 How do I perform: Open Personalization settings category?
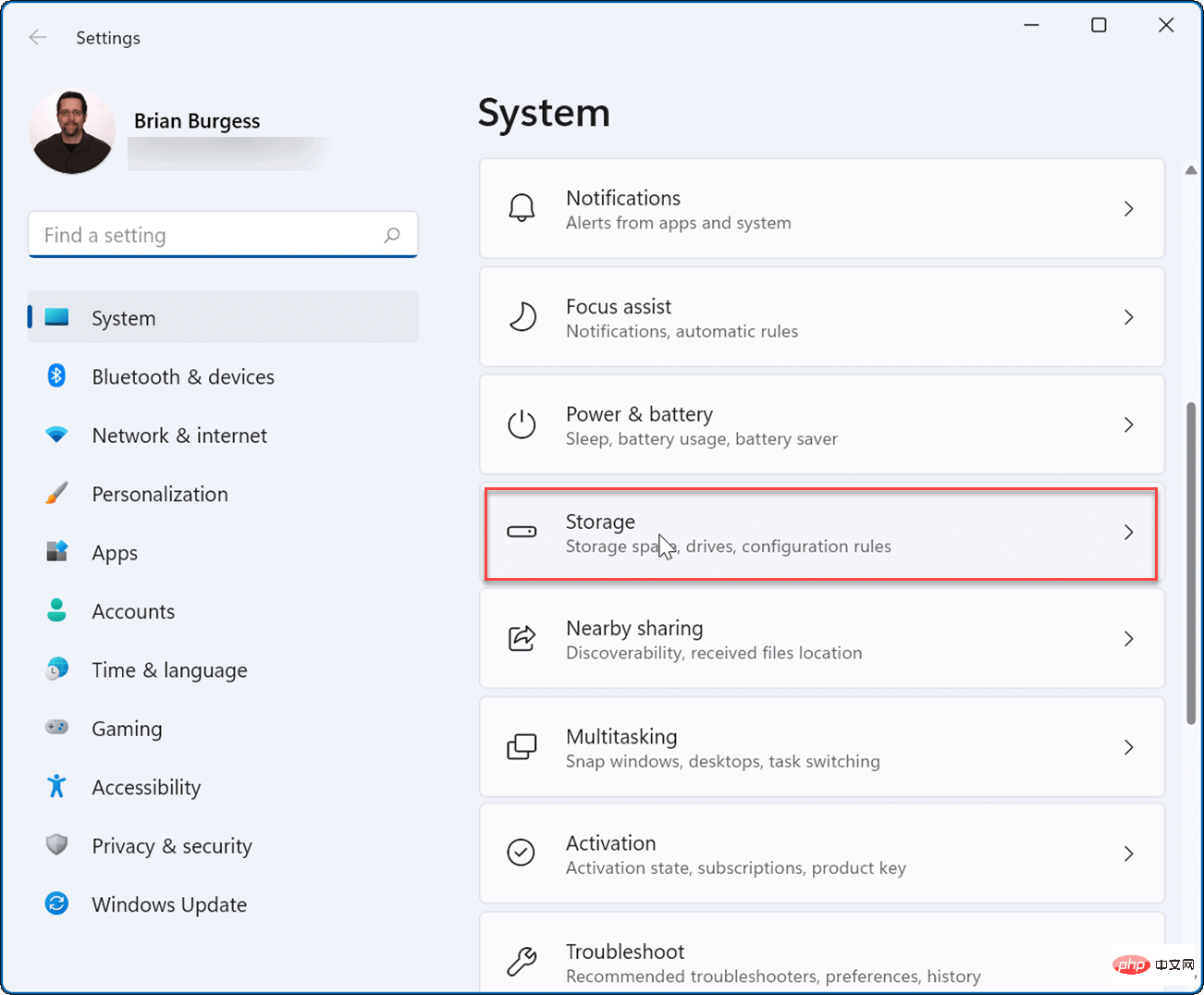click(x=223, y=494)
